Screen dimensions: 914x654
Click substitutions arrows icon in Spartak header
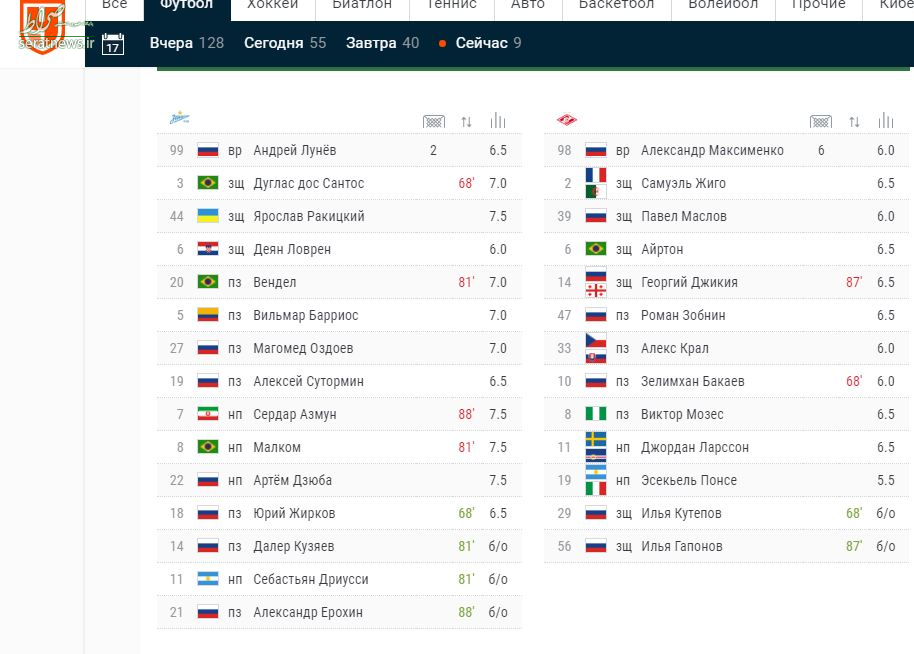point(853,121)
